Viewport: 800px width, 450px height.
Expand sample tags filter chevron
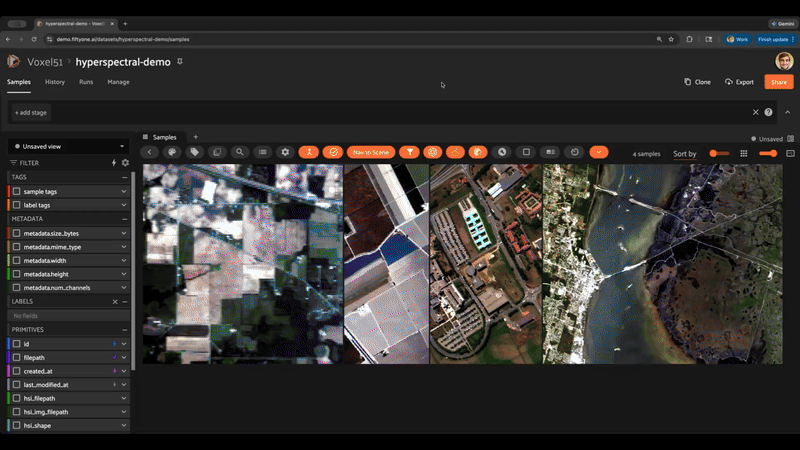[123, 191]
